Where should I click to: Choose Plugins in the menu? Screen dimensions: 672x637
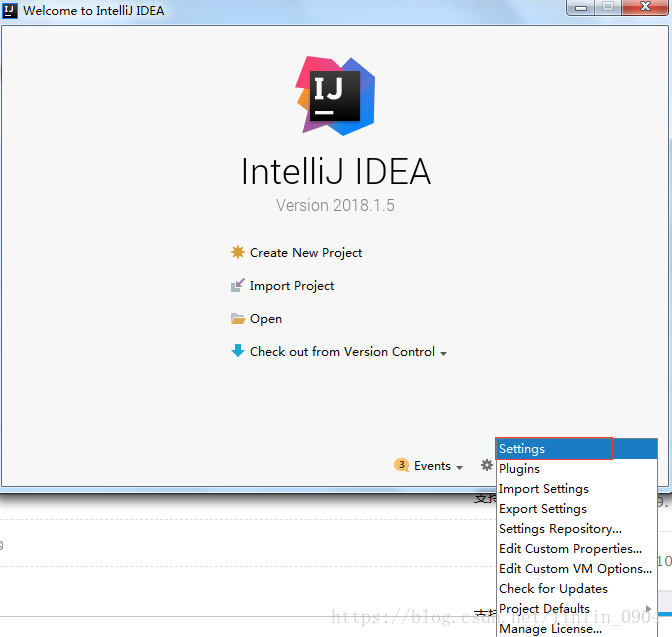tap(576, 469)
